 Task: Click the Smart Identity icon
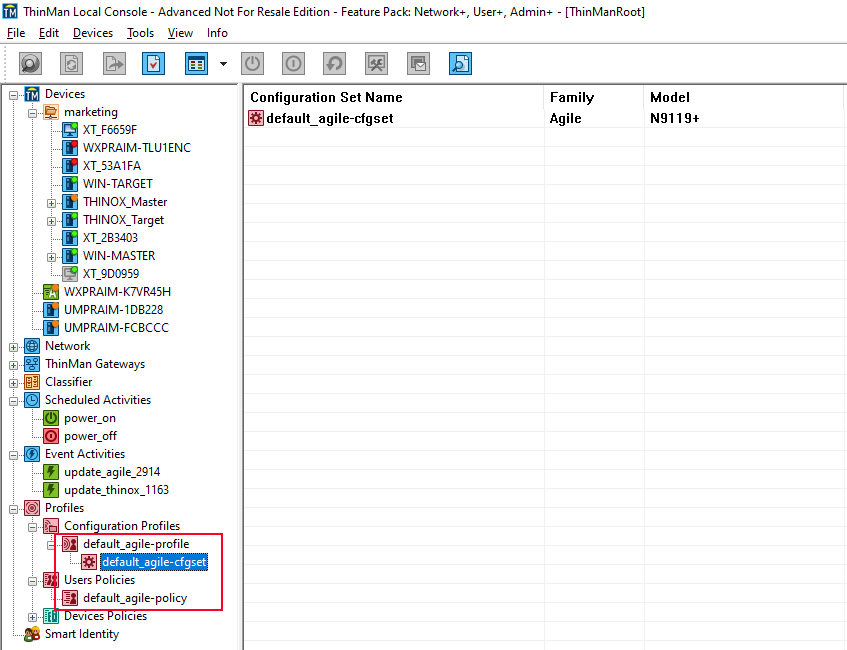(x=32, y=634)
